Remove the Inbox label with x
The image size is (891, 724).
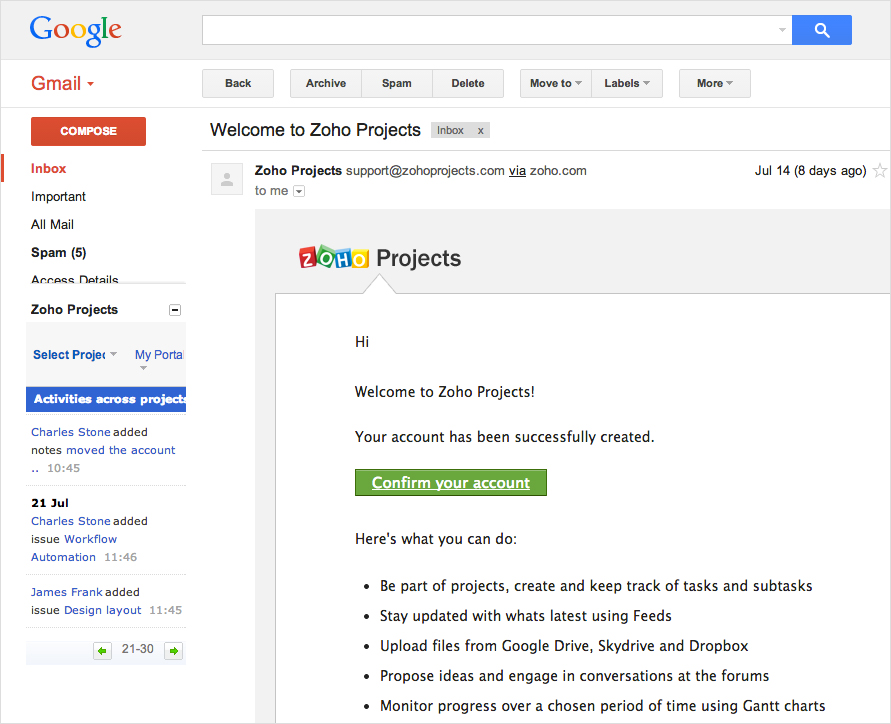(480, 131)
